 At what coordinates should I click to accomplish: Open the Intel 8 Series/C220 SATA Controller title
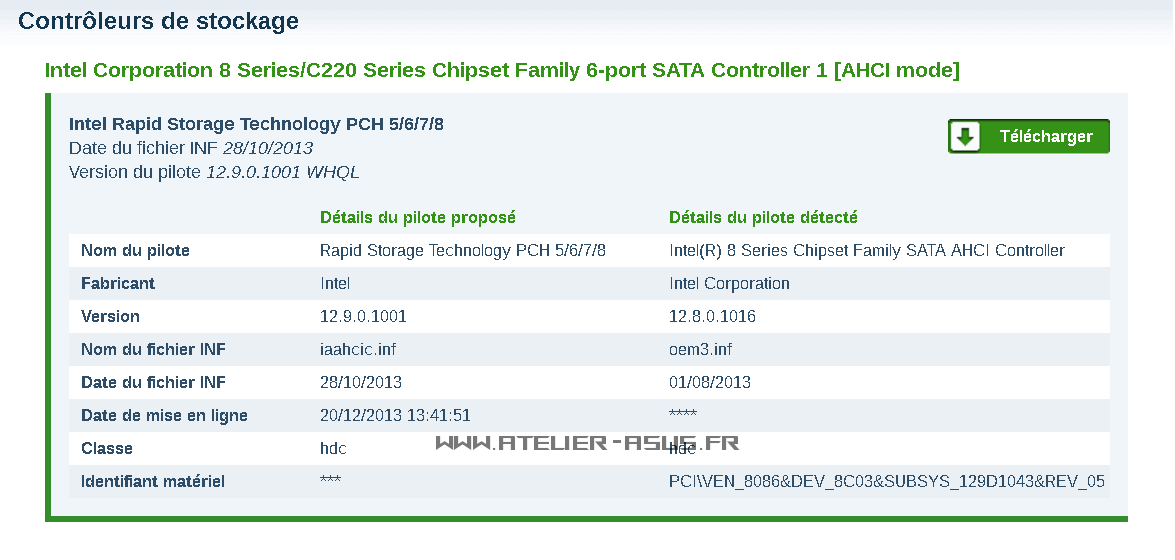pyautogui.click(x=502, y=70)
